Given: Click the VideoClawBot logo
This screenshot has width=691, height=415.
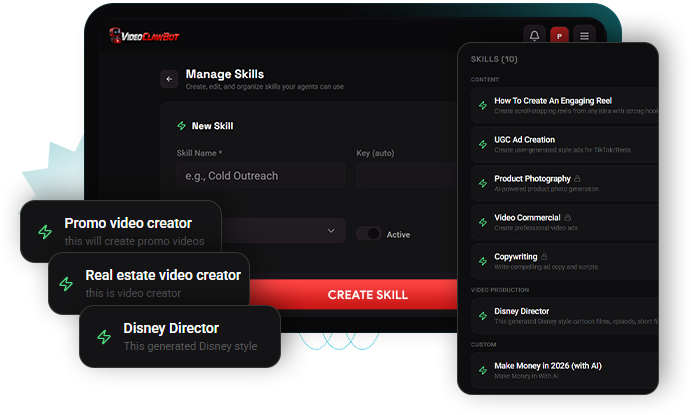Looking at the screenshot, I should (x=144, y=36).
